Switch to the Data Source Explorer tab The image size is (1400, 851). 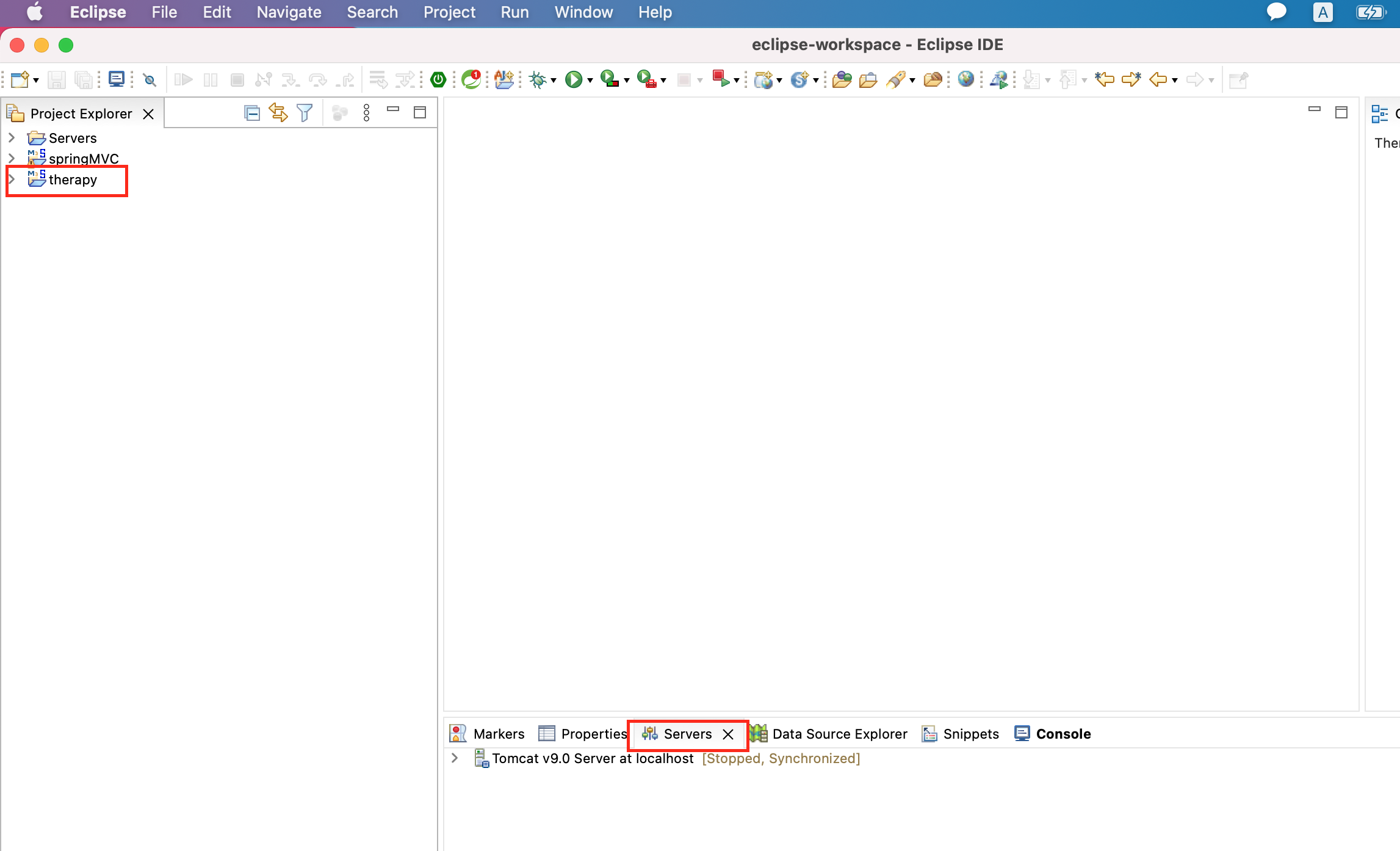tap(839, 734)
